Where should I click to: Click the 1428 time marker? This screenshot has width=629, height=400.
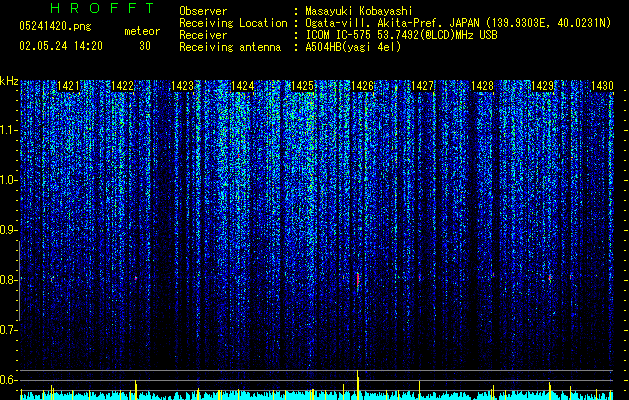(x=482, y=86)
